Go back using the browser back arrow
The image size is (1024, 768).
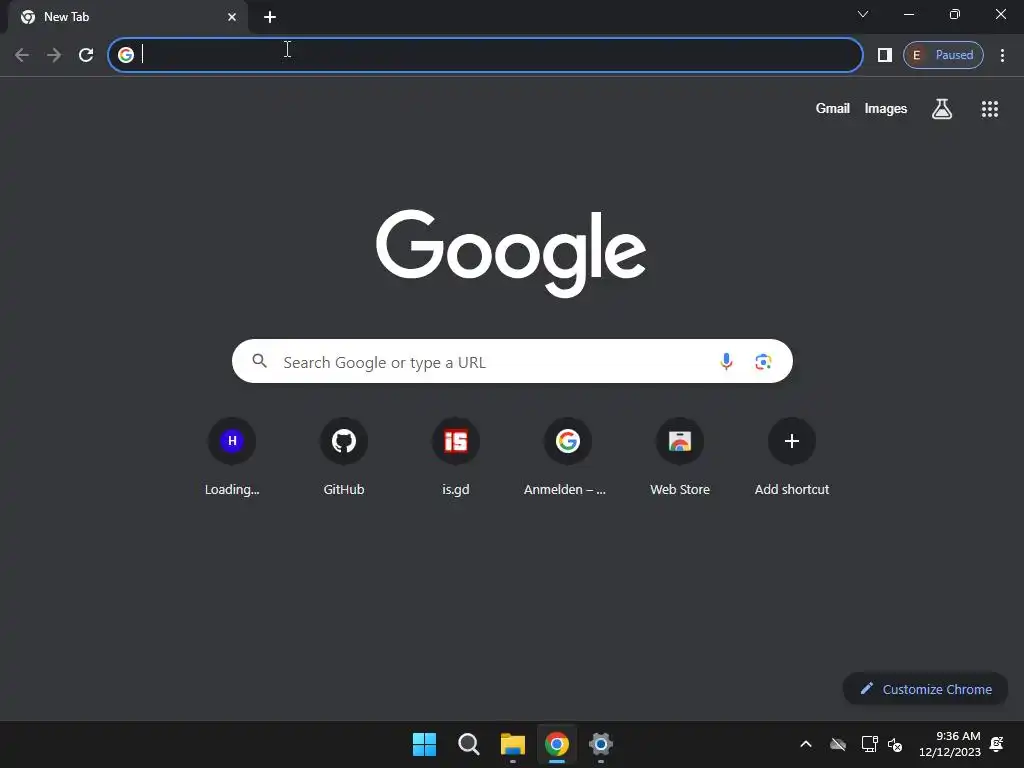[22, 55]
